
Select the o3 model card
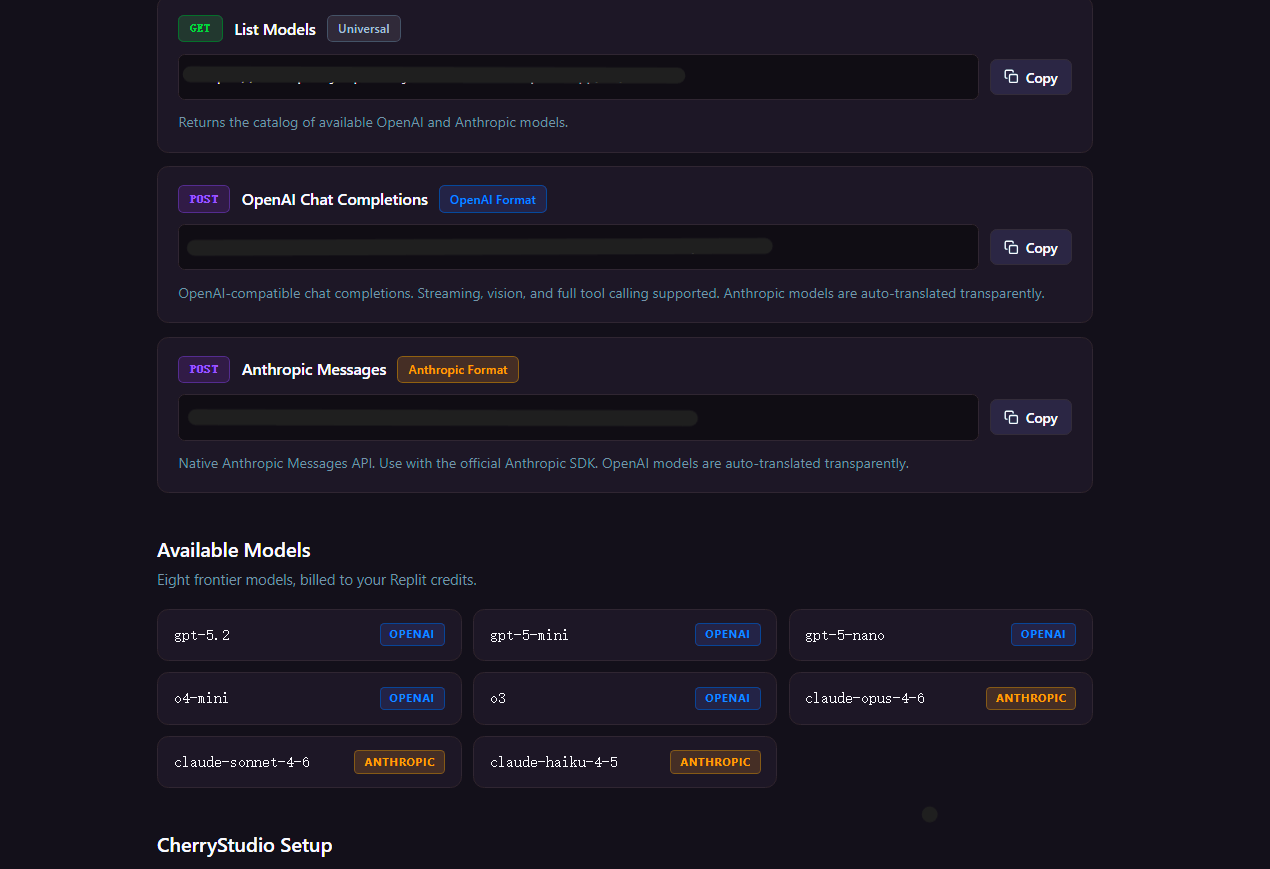coord(625,698)
